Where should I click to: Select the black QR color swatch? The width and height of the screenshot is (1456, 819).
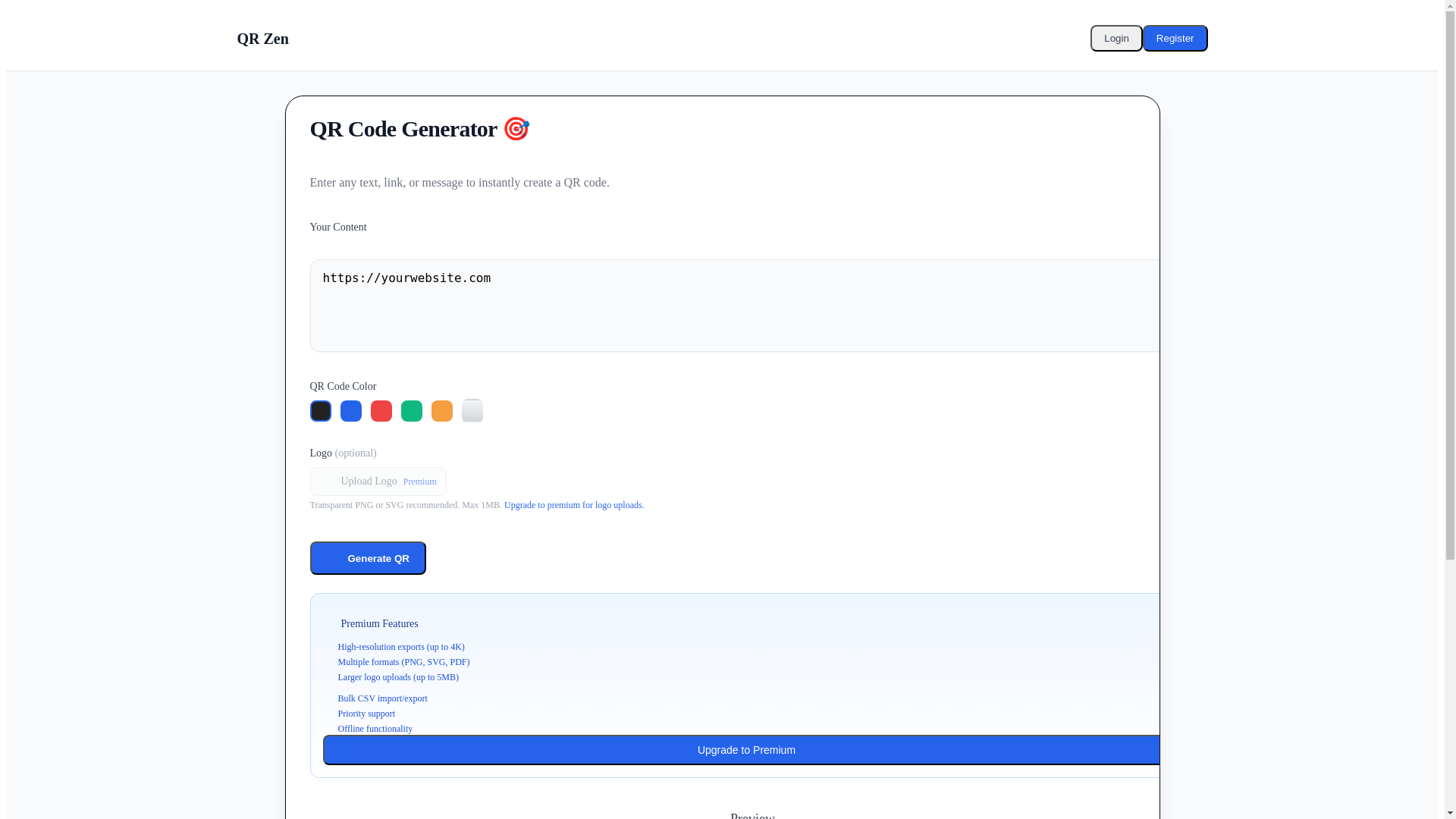(x=320, y=411)
